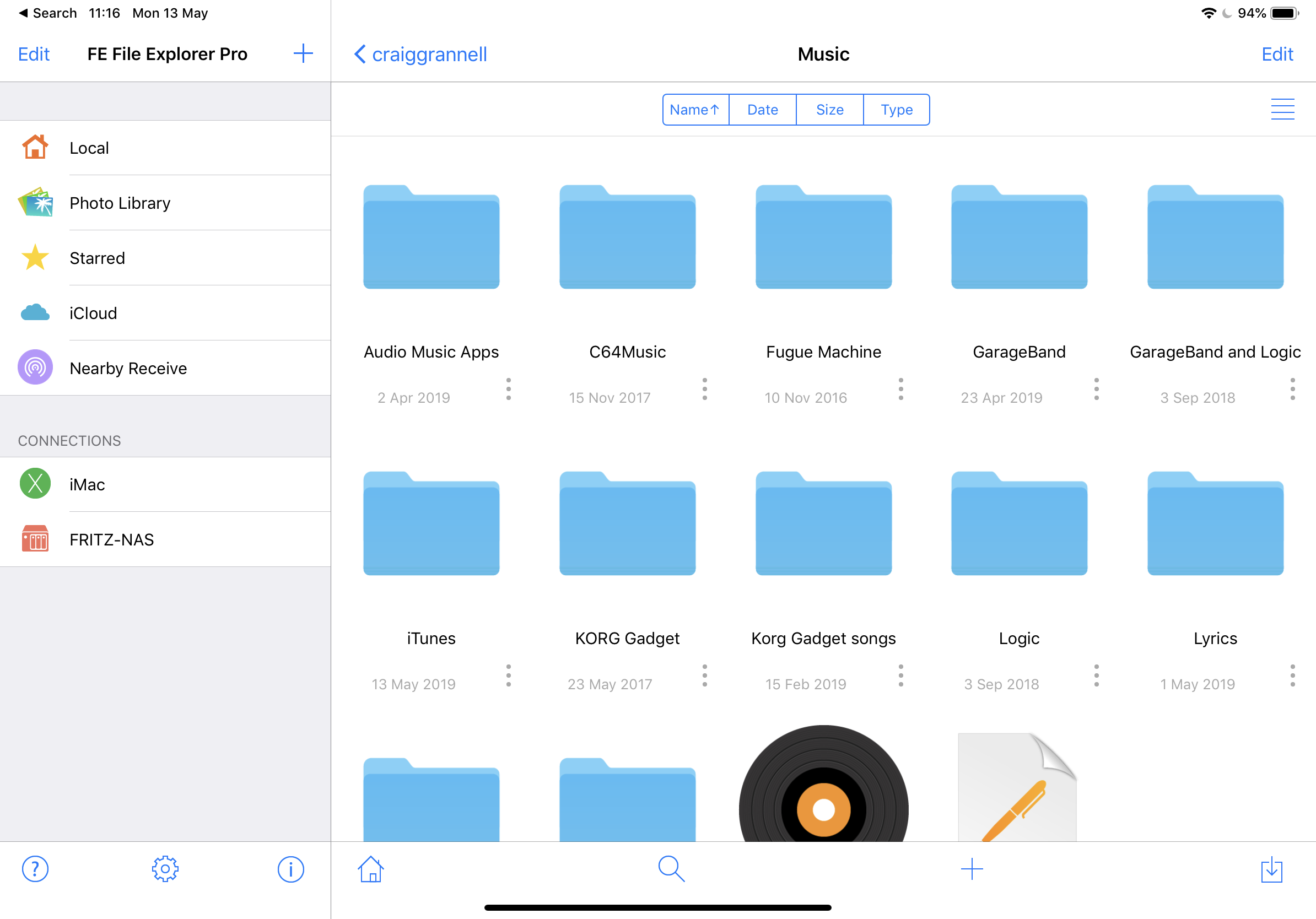Sort files by Type
1316x919 pixels.
point(897,110)
